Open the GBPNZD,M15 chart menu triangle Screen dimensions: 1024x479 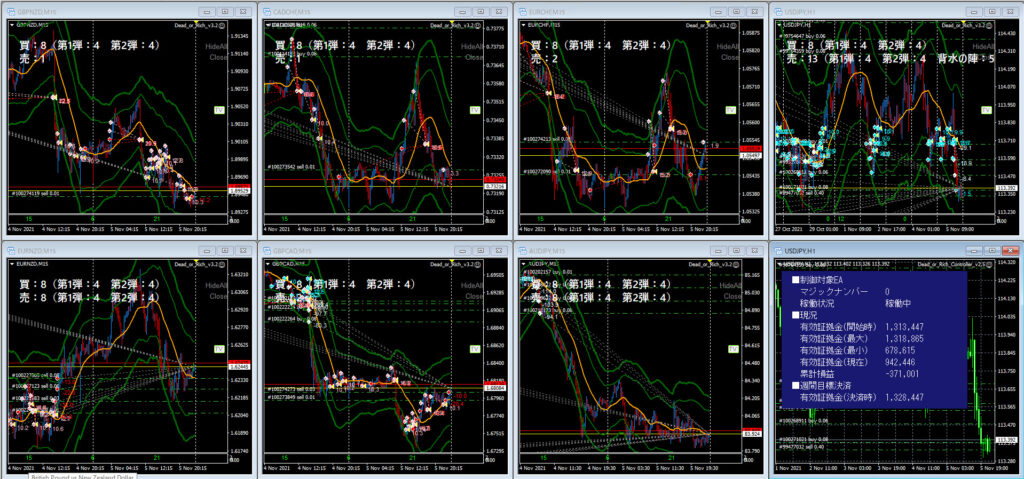tap(12, 25)
